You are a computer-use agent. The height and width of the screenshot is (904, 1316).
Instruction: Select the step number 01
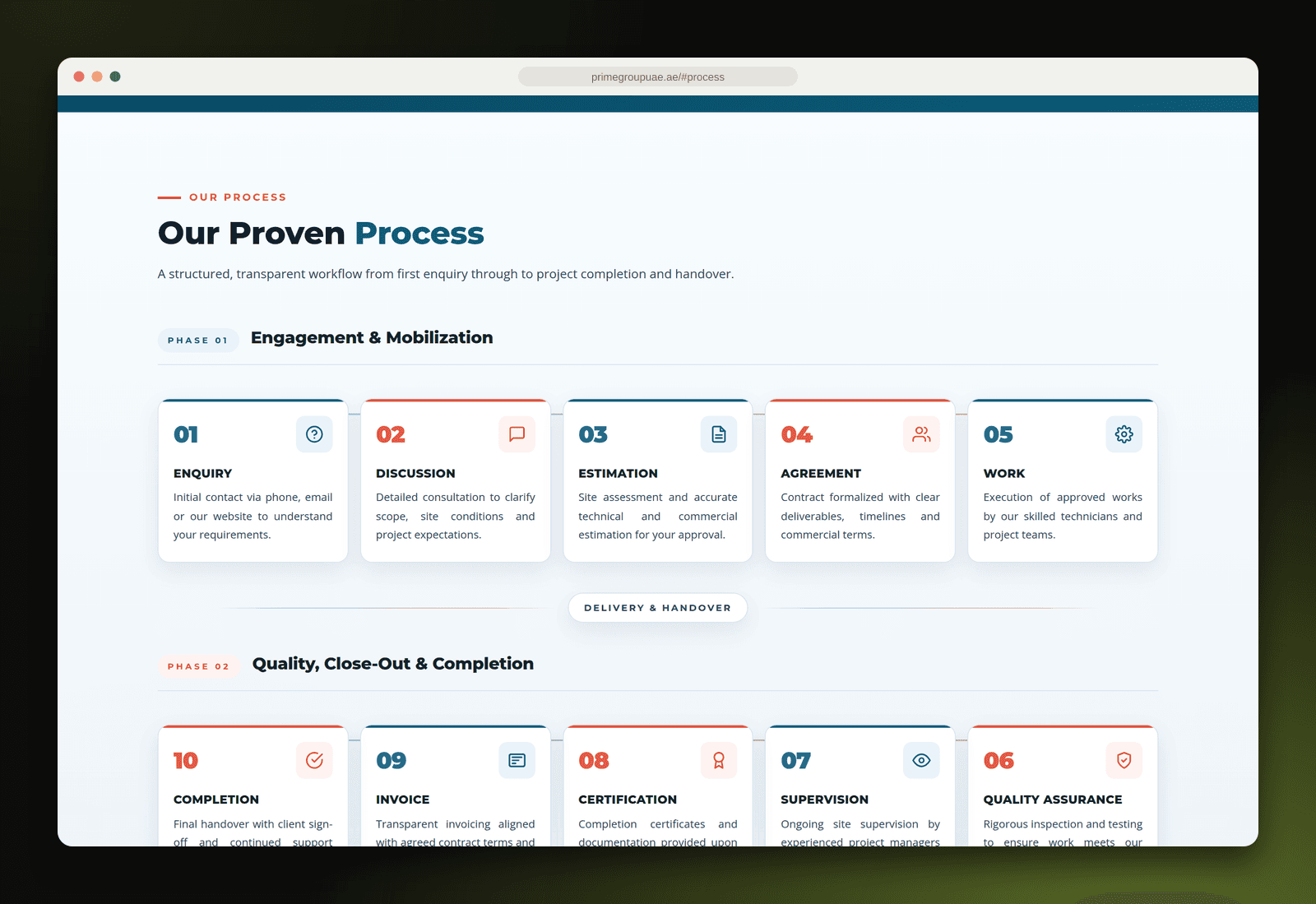tap(186, 434)
